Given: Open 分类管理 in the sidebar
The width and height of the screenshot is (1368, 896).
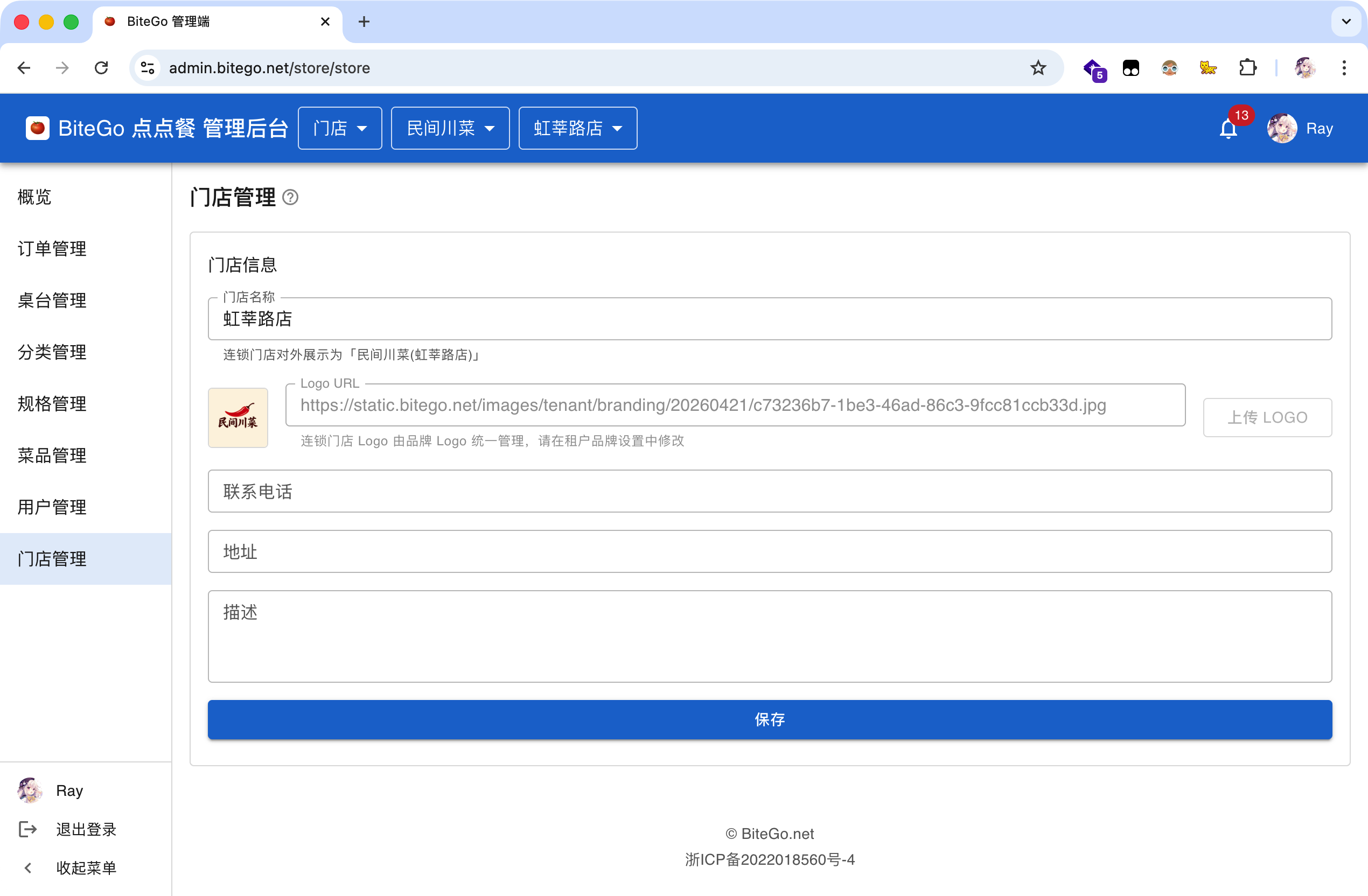Looking at the screenshot, I should [x=86, y=352].
